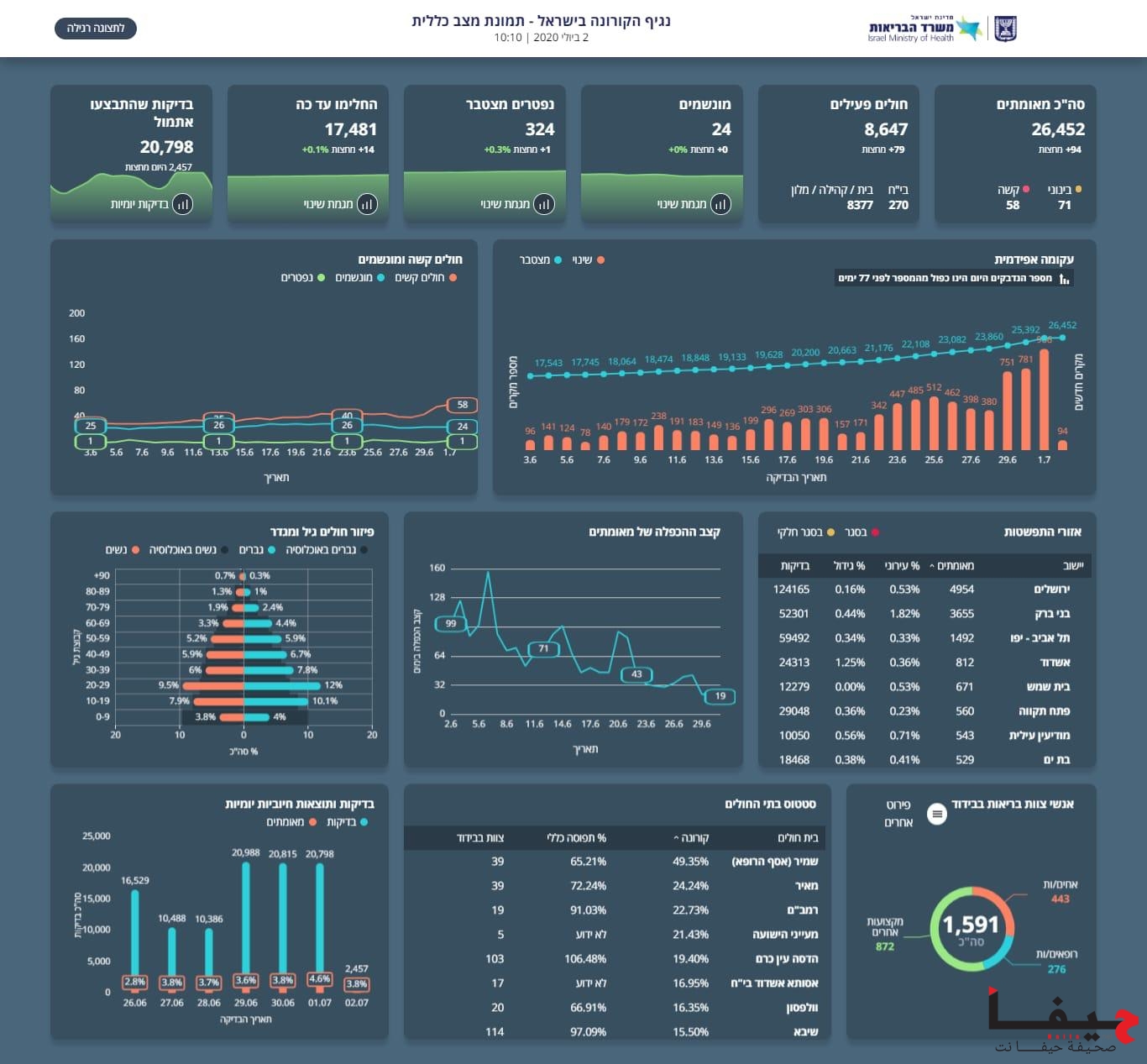
Task: Click trend chart icon in deaths (נפטרים מצטבר) card
Action: tap(544, 204)
